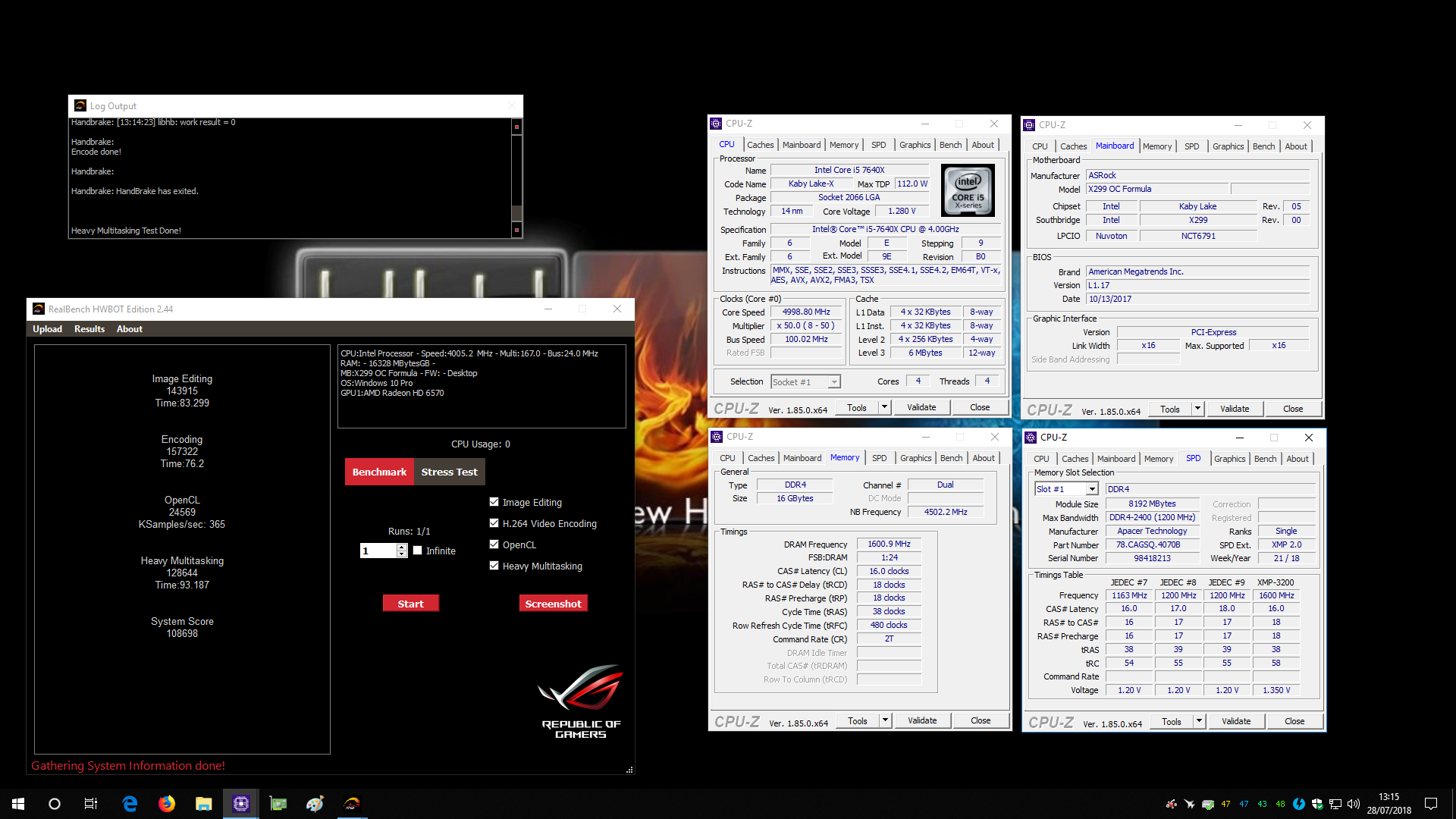Open the Results menu in RealBench

(x=89, y=329)
